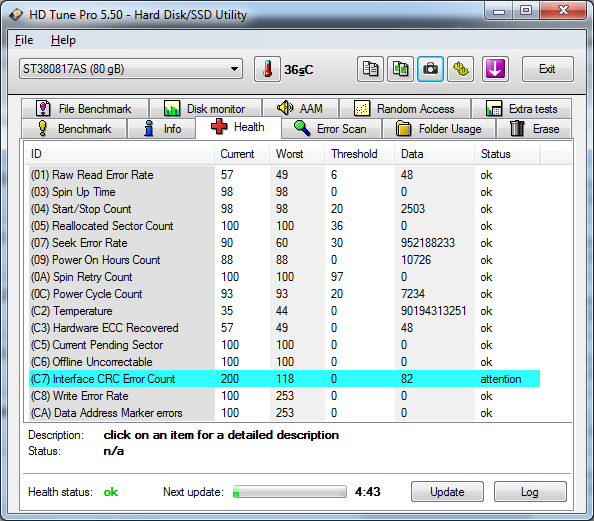Click the Log button
This screenshot has height=521, width=594.
coord(530,492)
